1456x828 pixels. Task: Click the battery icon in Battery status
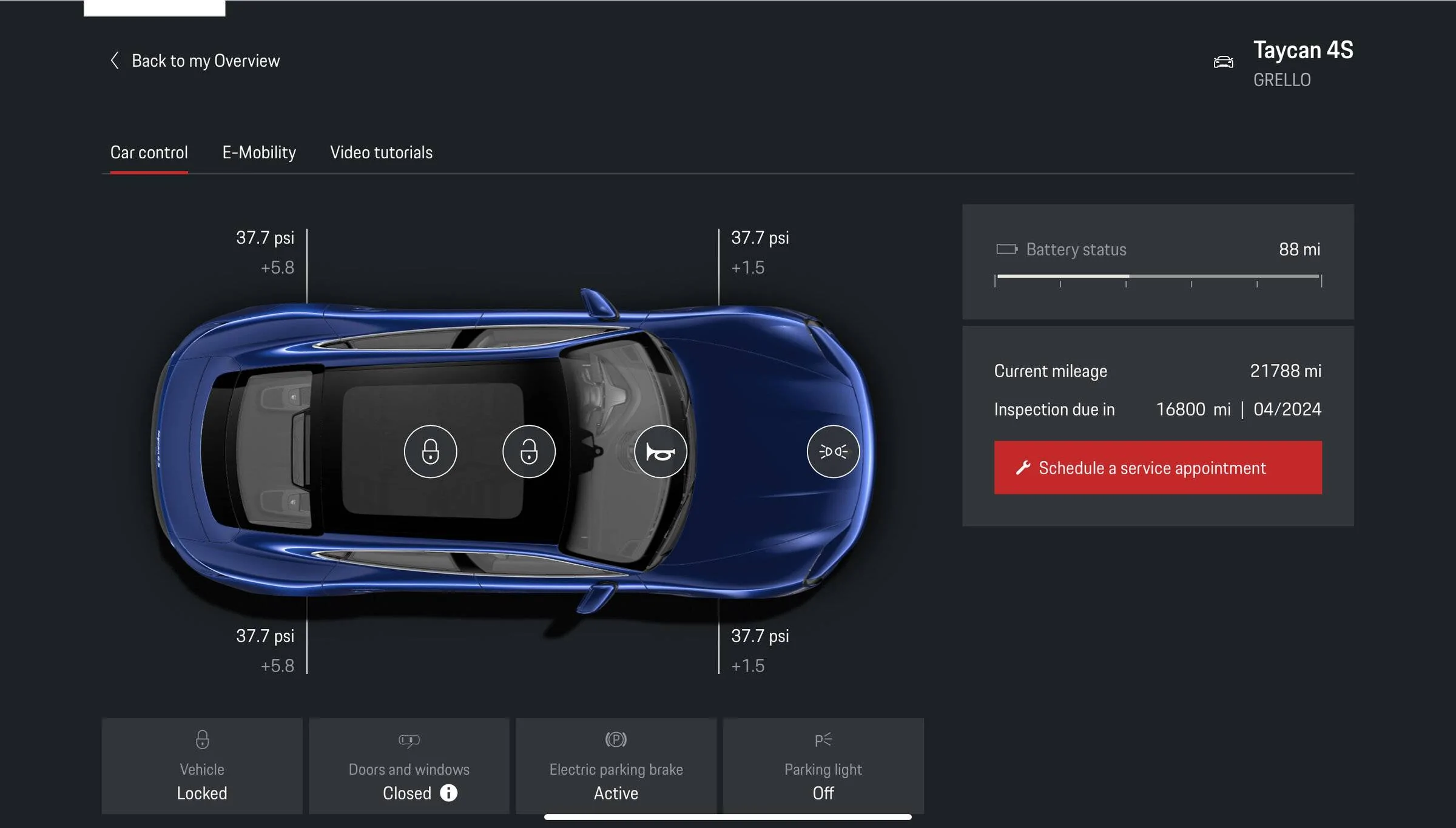tap(1006, 249)
